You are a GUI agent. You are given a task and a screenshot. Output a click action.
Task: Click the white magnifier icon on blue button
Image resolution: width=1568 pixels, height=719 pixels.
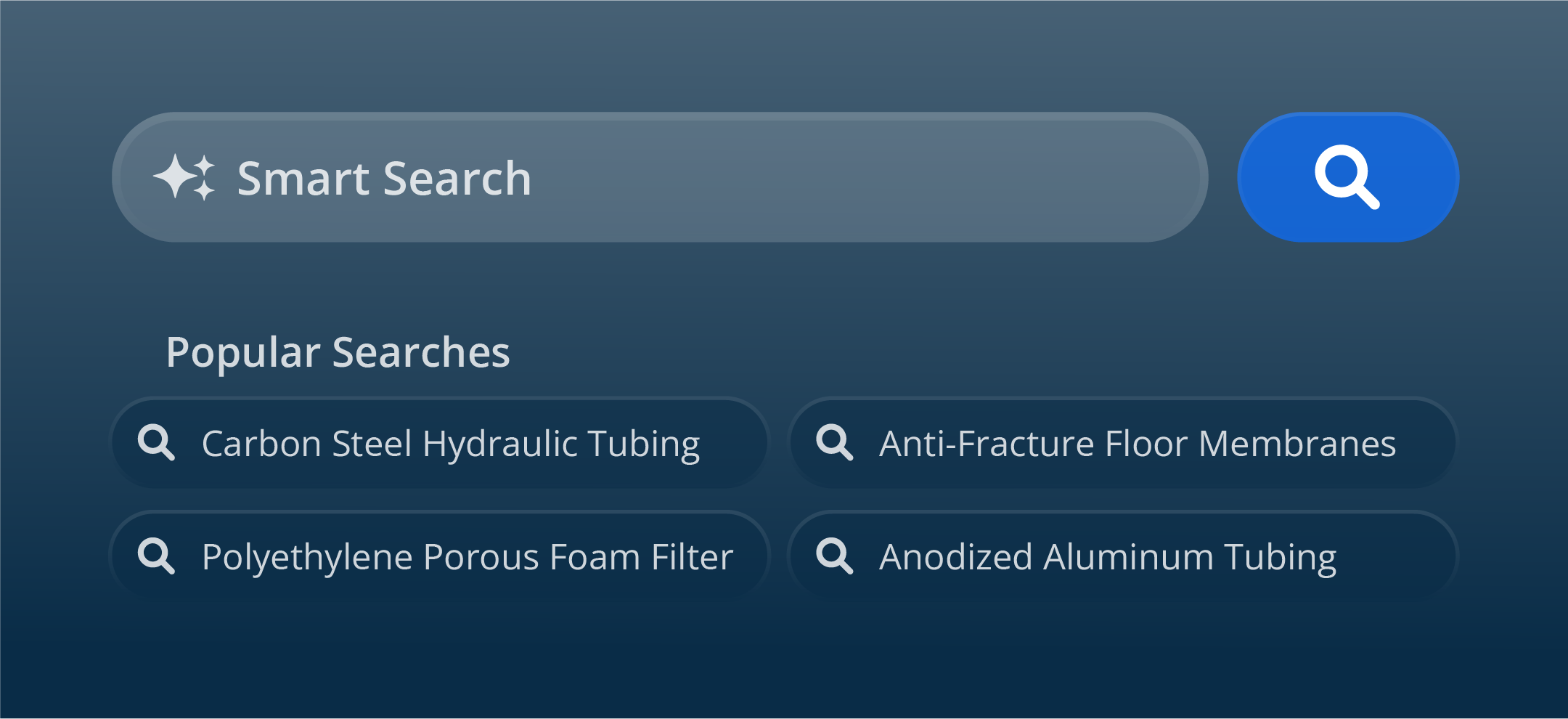pos(1347,176)
